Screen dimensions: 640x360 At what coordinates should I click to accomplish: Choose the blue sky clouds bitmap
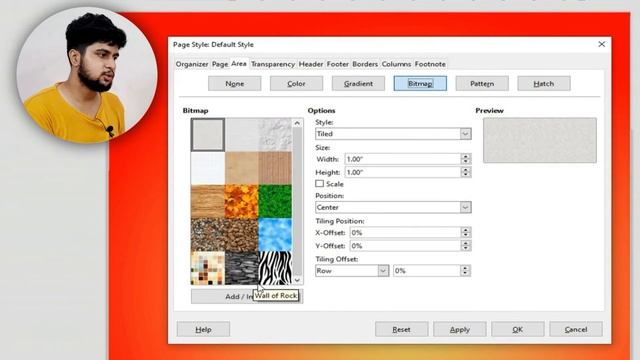(x=275, y=235)
